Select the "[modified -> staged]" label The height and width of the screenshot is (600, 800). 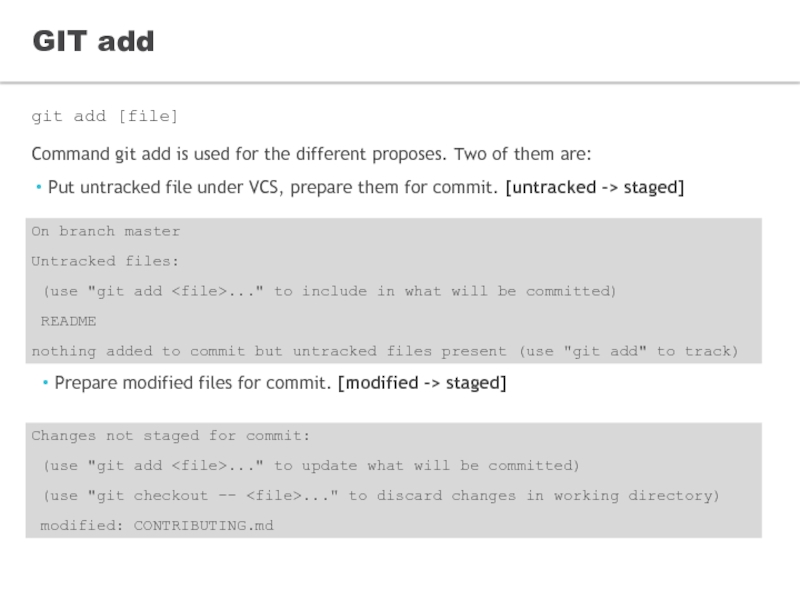[422, 383]
